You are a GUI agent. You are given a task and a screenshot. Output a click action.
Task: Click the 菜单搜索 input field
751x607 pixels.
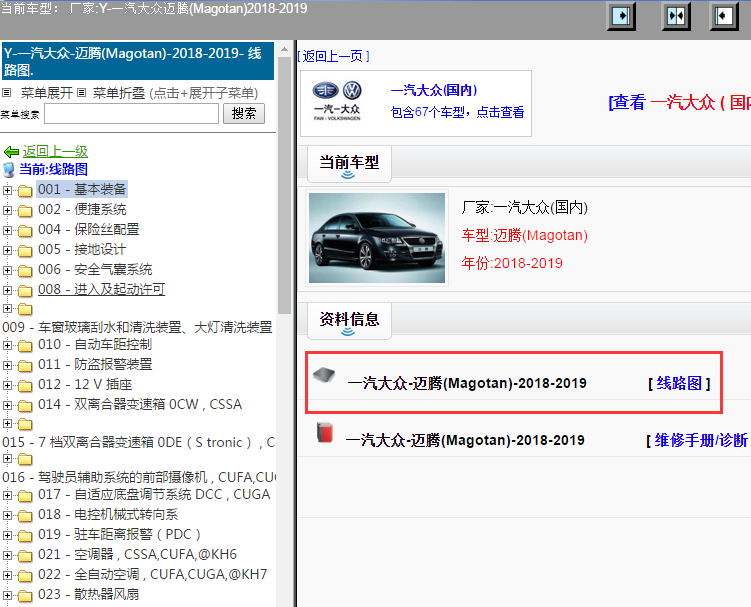pos(132,114)
